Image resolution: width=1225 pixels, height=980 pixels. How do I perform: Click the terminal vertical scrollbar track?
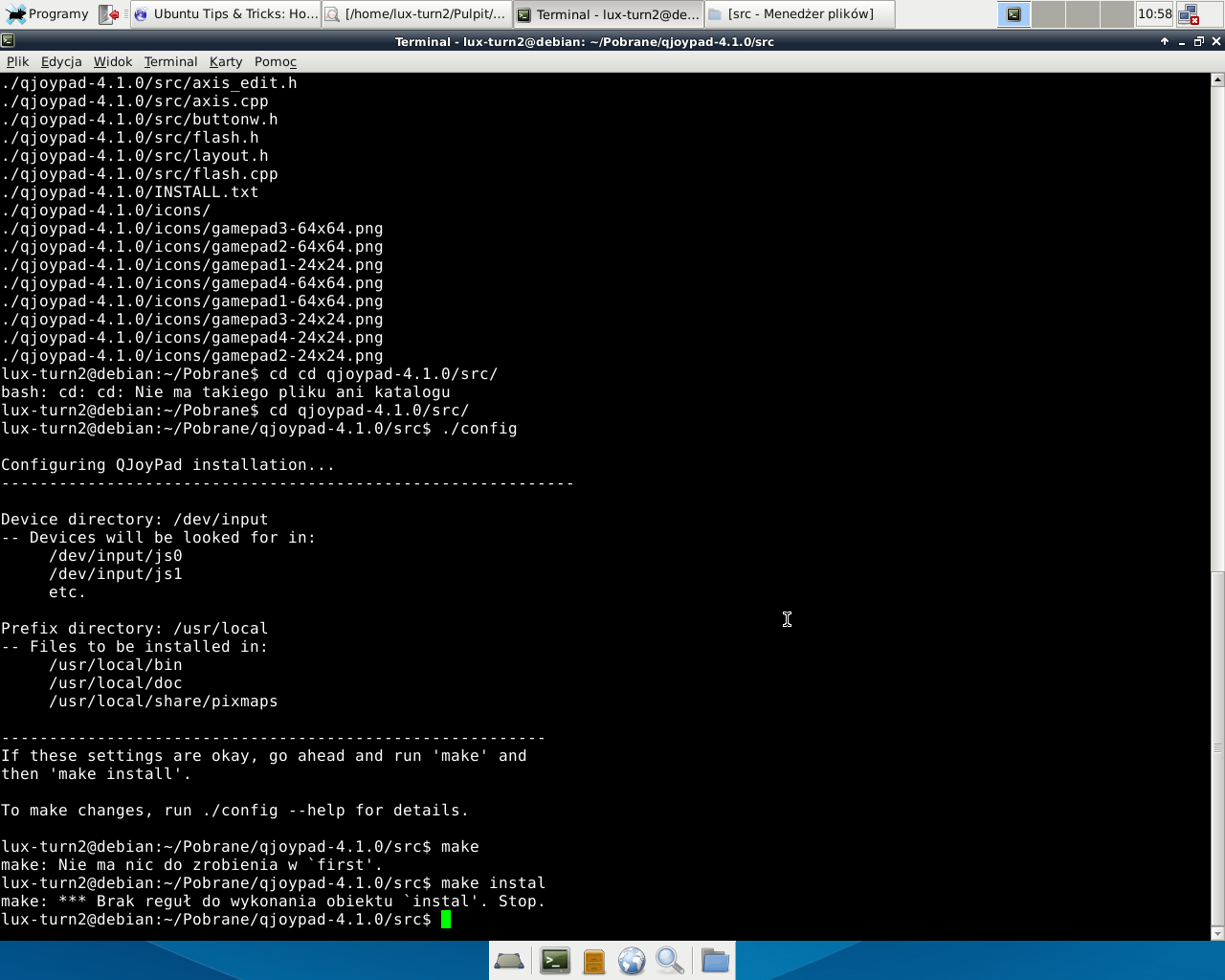[1217, 507]
